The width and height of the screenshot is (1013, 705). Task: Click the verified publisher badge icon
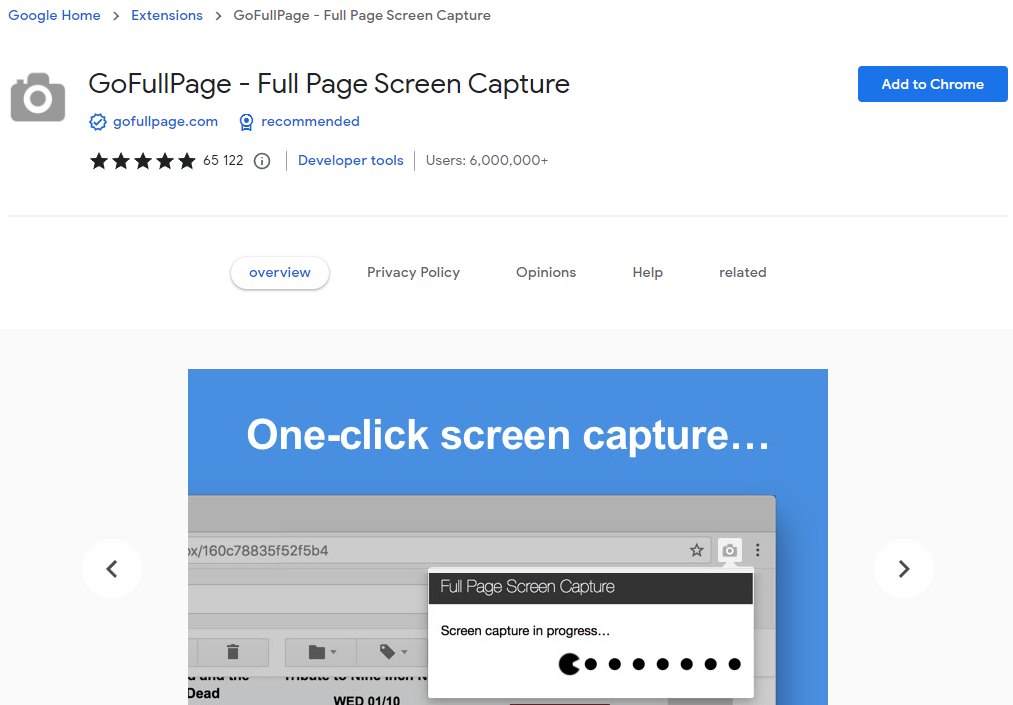pyautogui.click(x=98, y=121)
